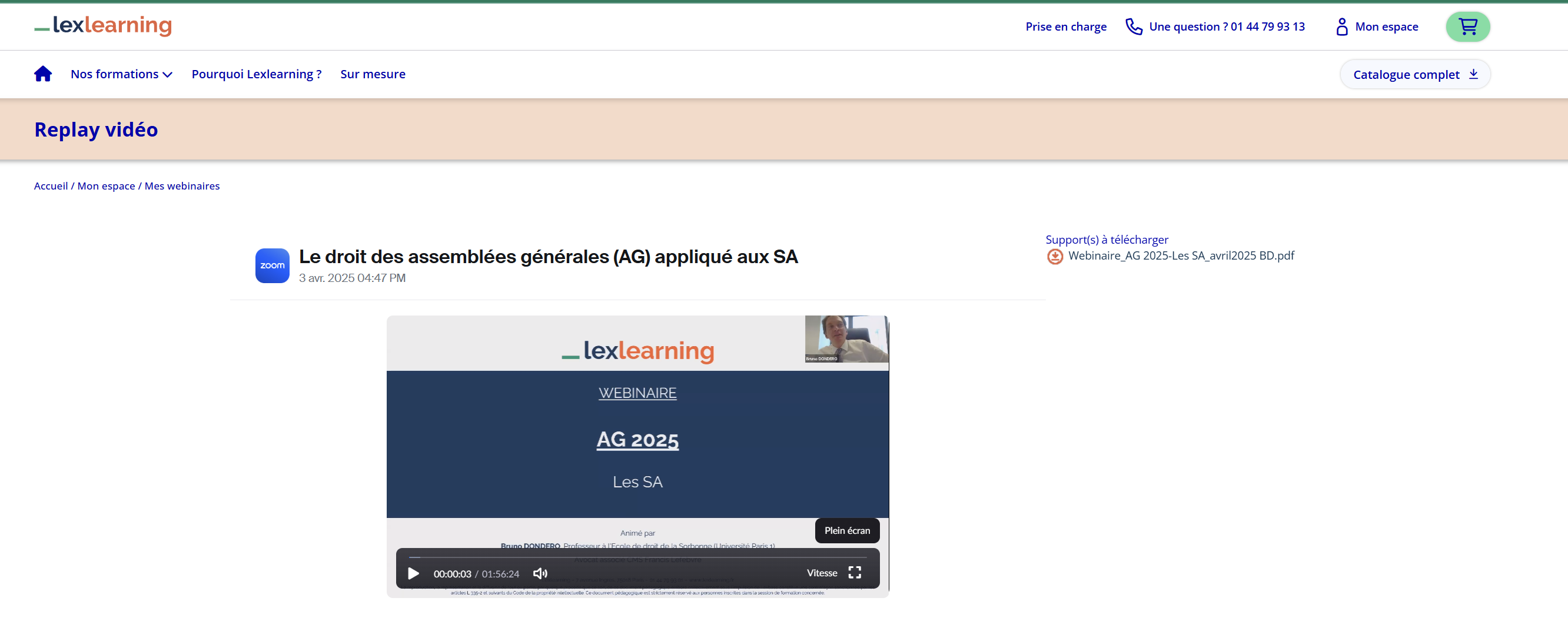
Task: Click the phone icon in header
Action: pos(1133,26)
